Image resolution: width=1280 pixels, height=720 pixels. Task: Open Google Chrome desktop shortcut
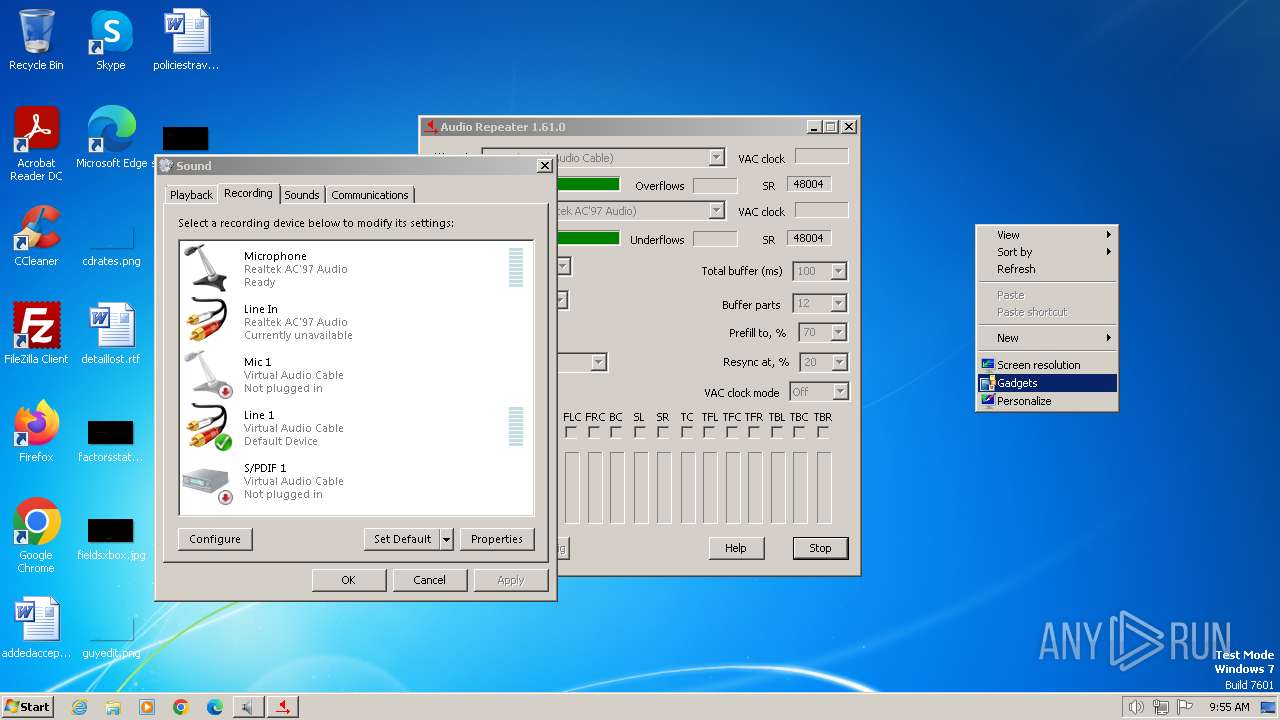pos(36,535)
